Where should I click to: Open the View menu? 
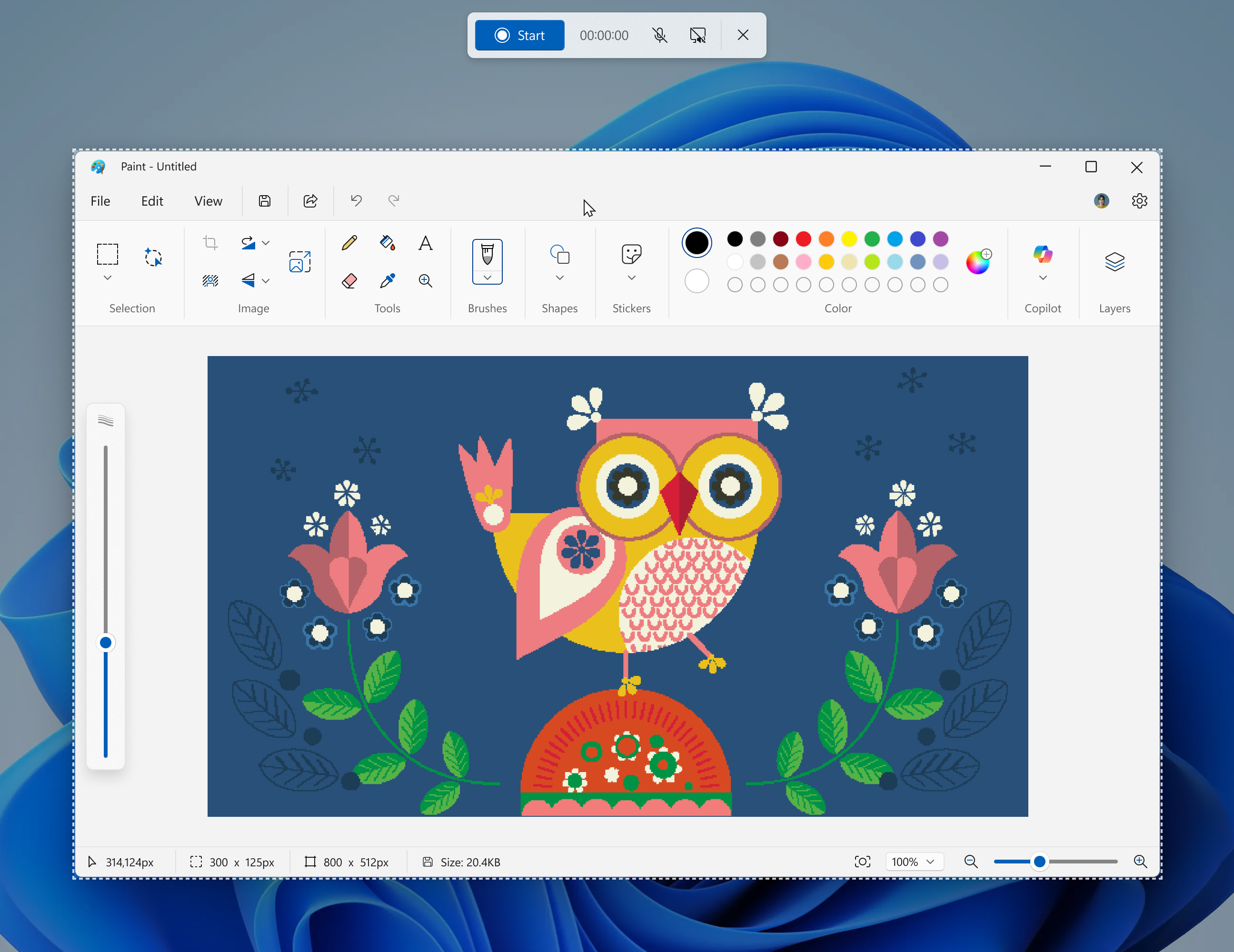click(x=208, y=200)
